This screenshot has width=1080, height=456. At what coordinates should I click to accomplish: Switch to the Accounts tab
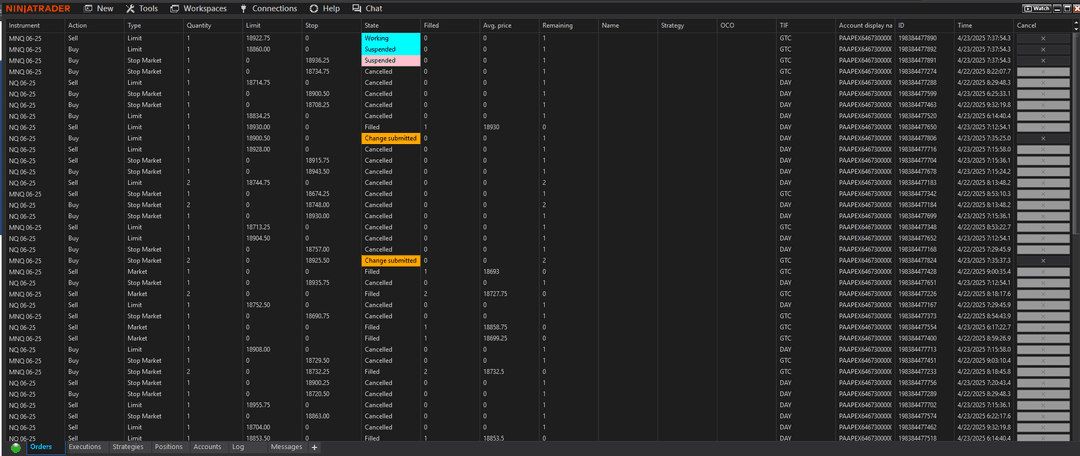pos(207,447)
